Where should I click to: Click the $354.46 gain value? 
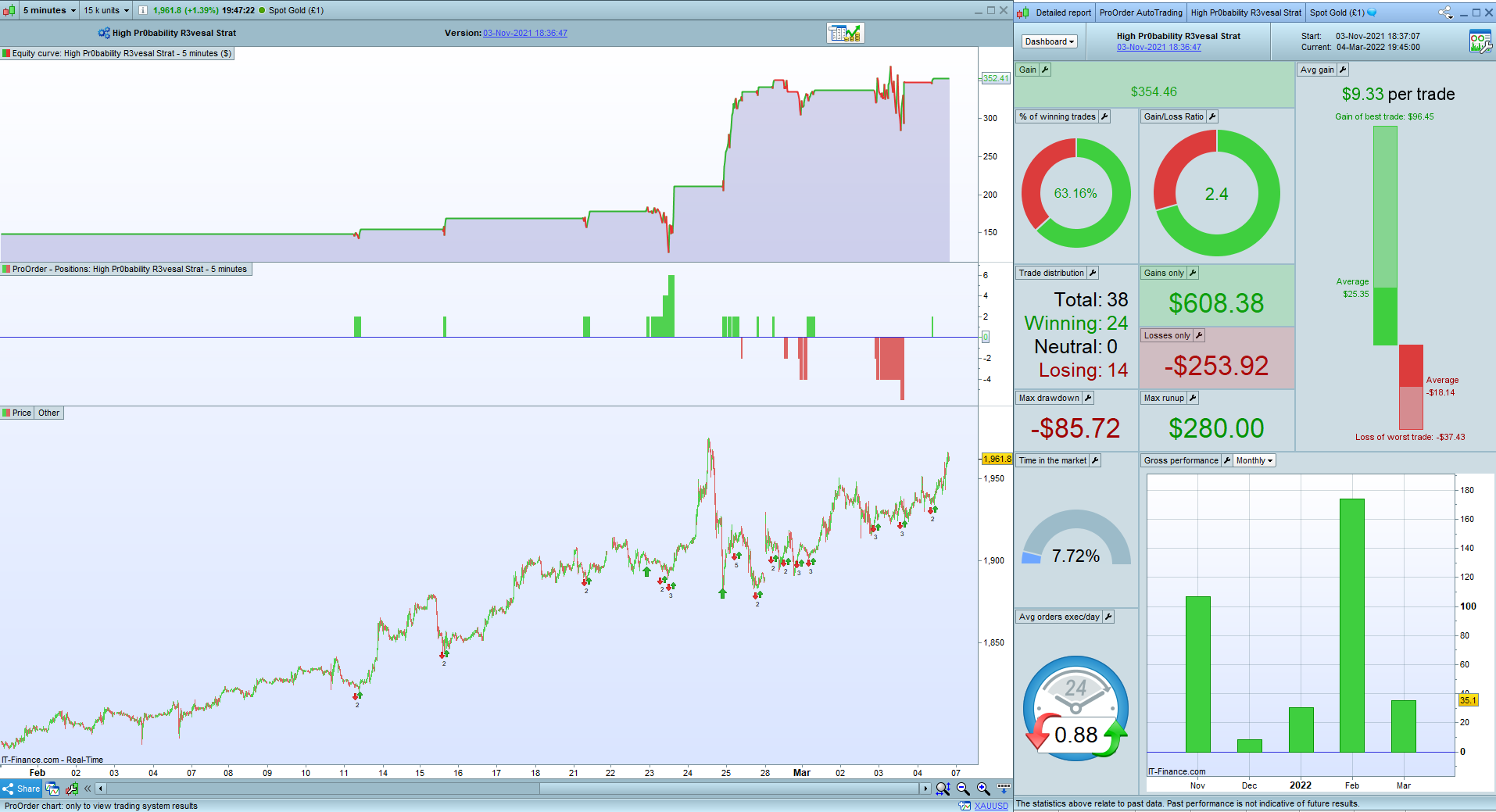(x=1154, y=91)
